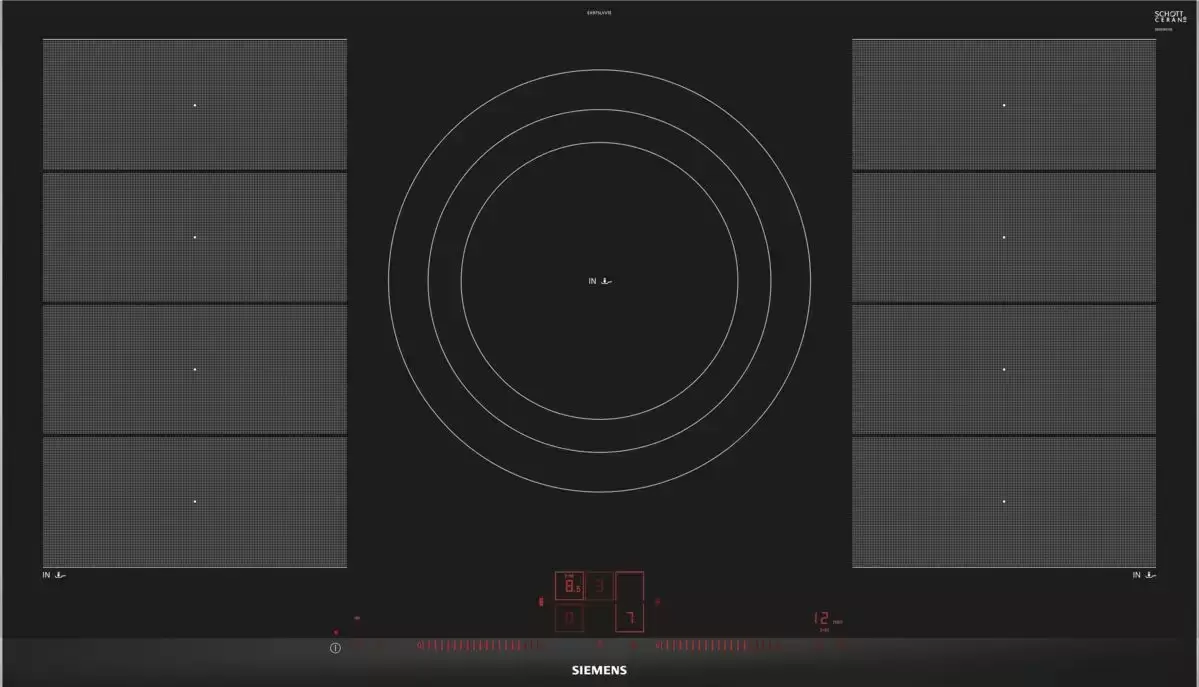Select the zone display showing 3

pos(599,587)
